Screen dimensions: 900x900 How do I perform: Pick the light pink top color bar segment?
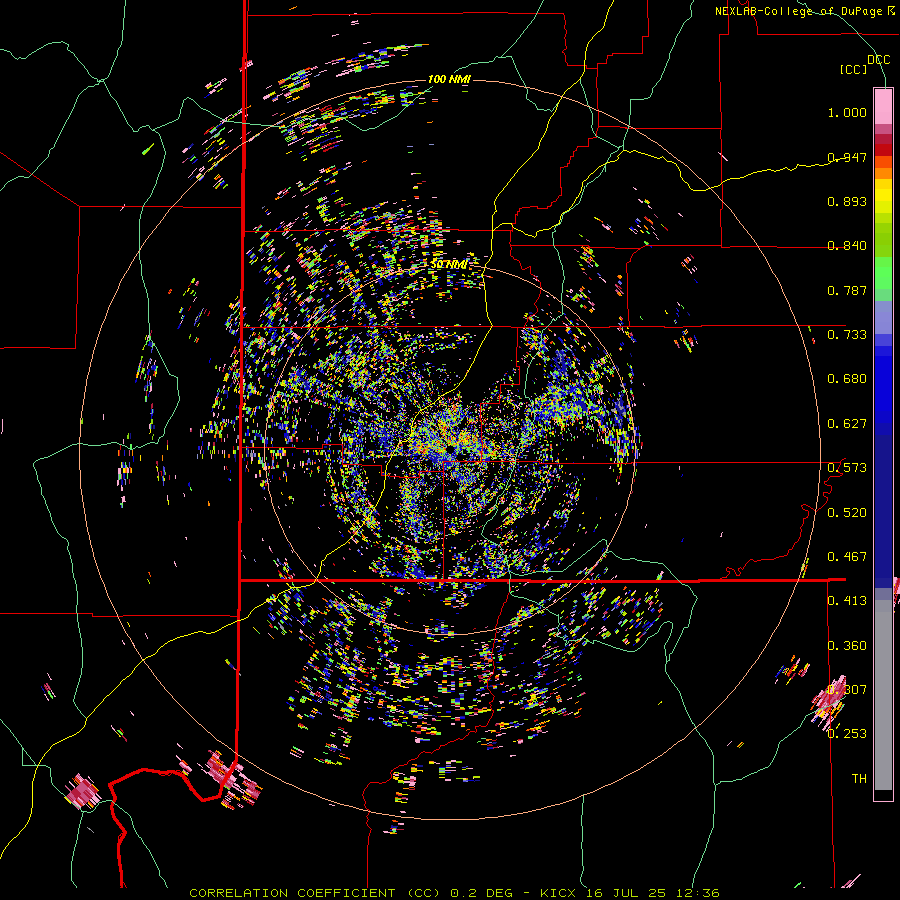883,106
